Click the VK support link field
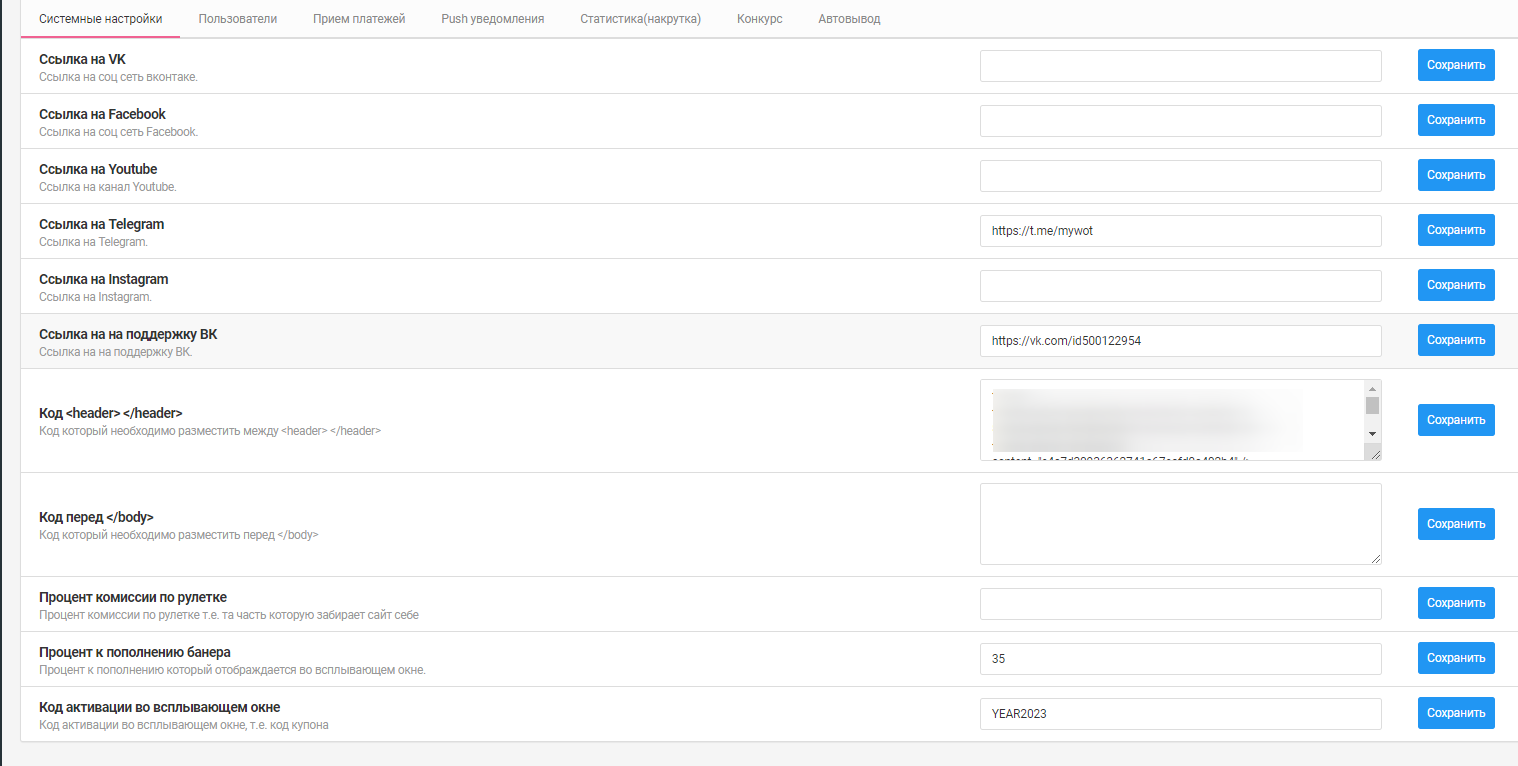 point(1180,341)
